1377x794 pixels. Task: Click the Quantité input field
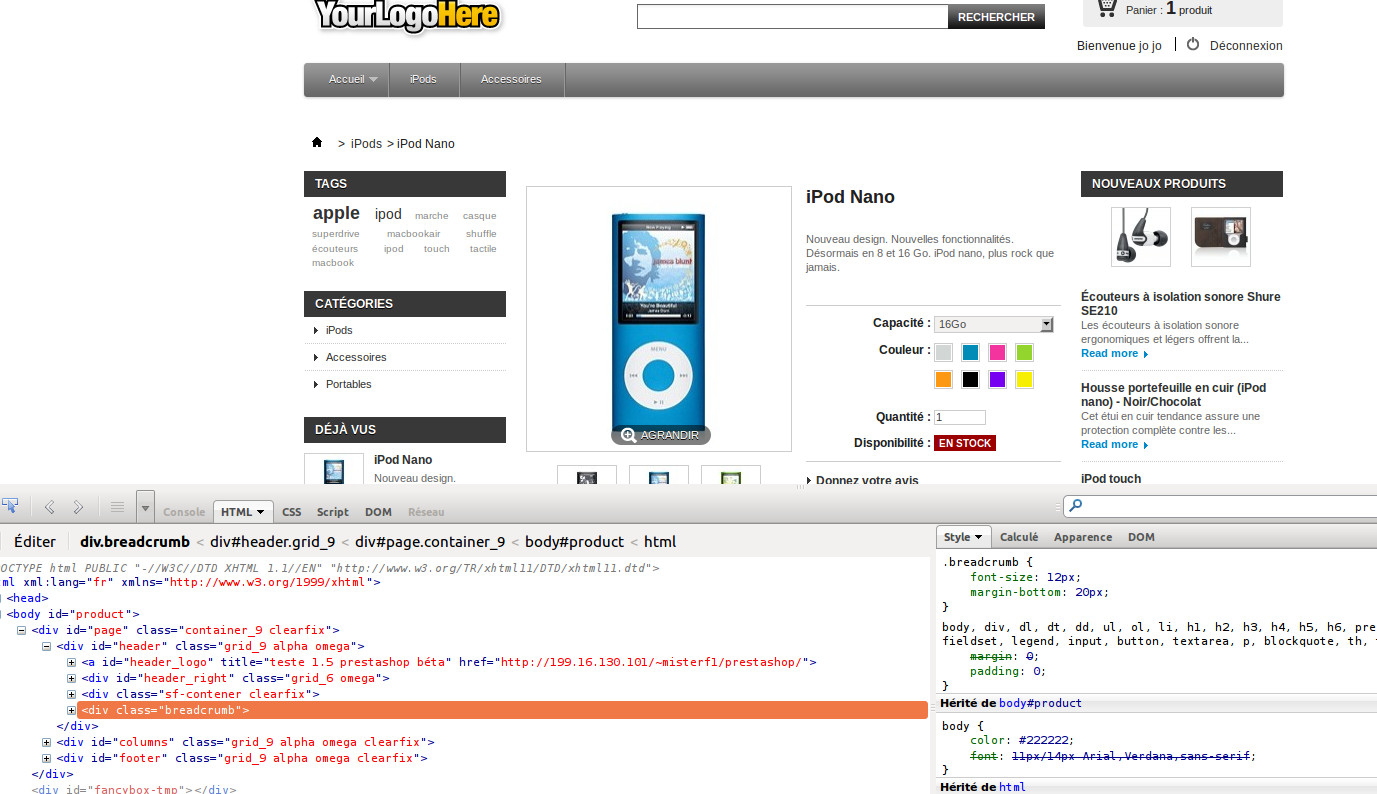click(x=960, y=417)
